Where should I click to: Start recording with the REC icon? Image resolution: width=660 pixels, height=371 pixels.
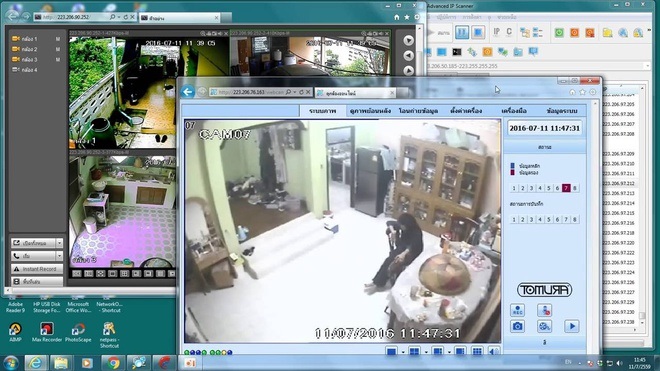[517, 311]
